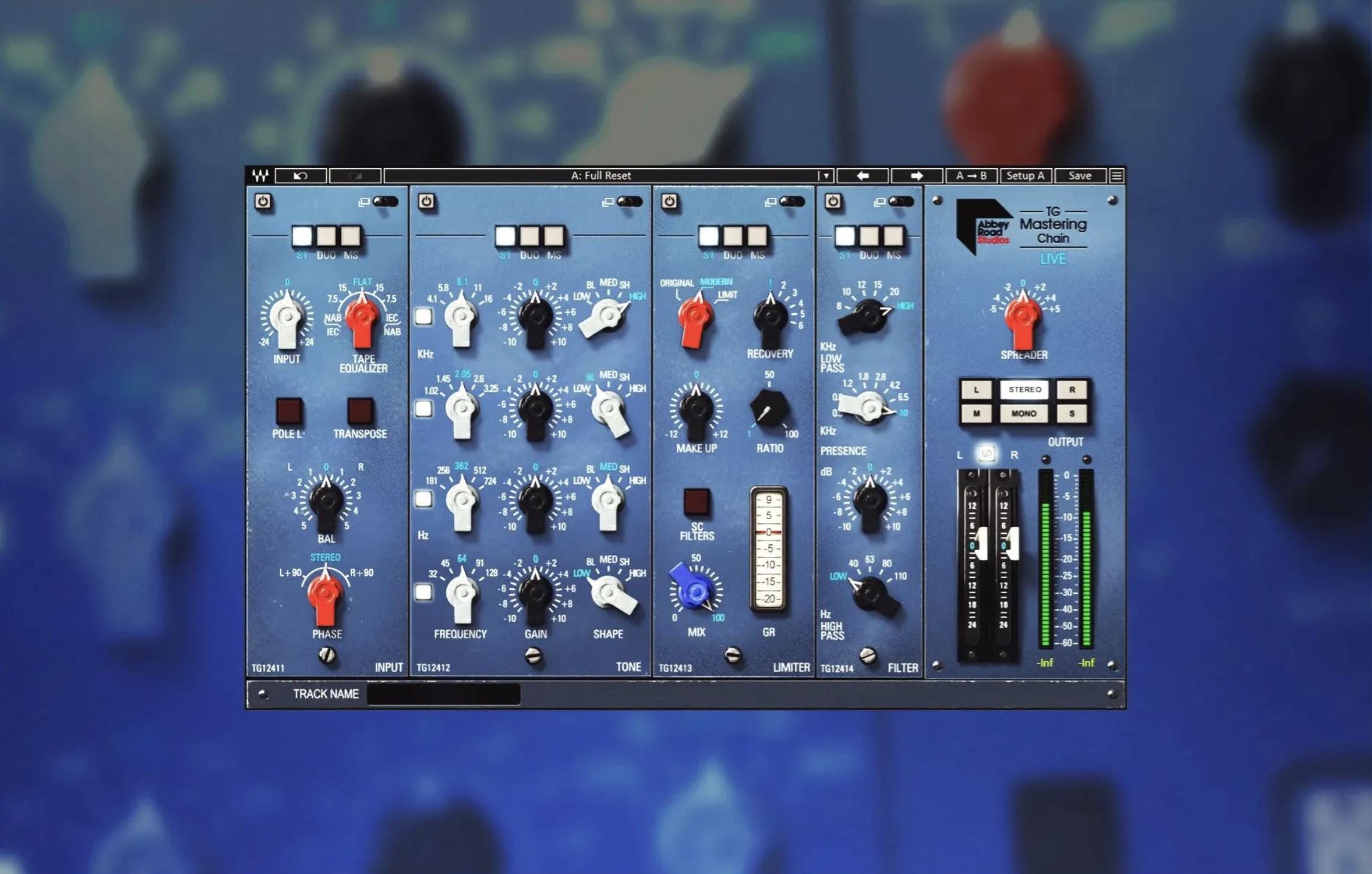
Task: Click the INPUT module expand window icon
Action: pyautogui.click(x=363, y=202)
